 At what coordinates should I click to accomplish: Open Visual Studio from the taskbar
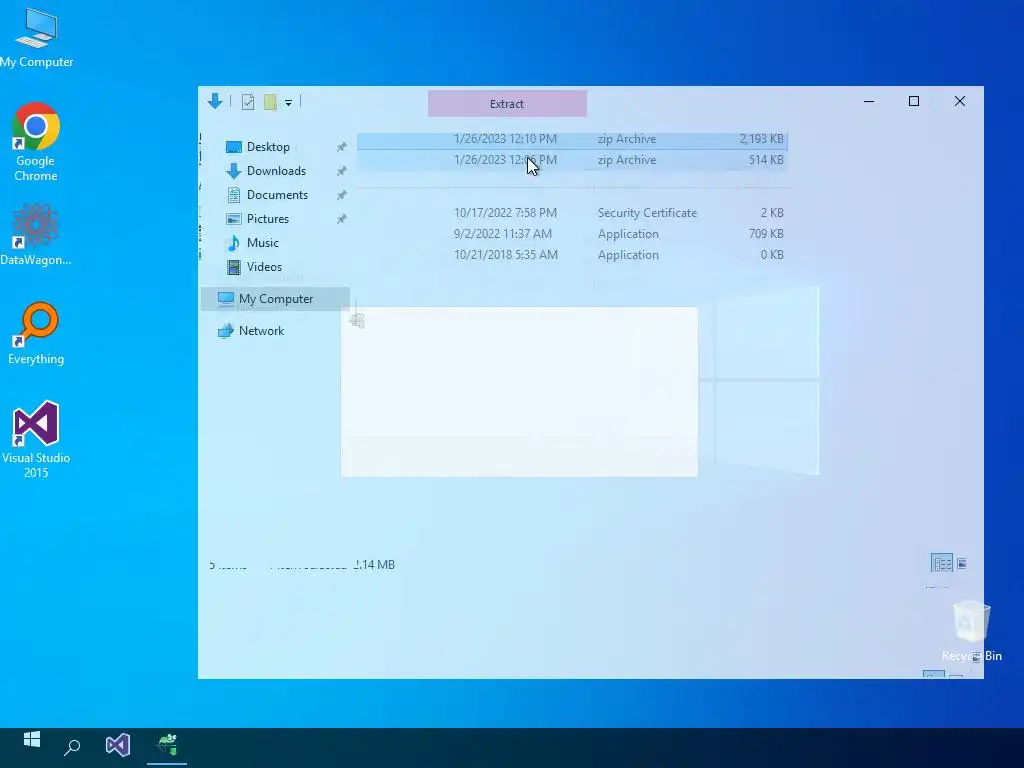[118, 745]
